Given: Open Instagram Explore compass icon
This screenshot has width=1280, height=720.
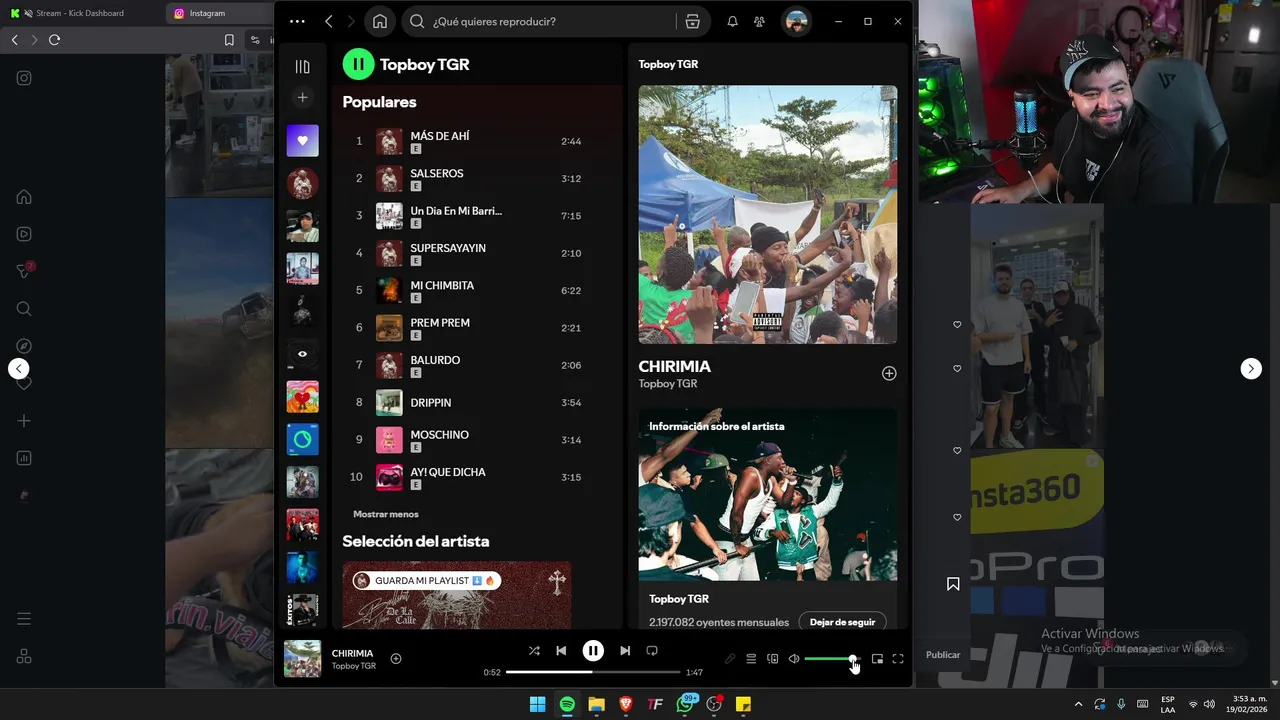Looking at the screenshot, I should (24, 346).
